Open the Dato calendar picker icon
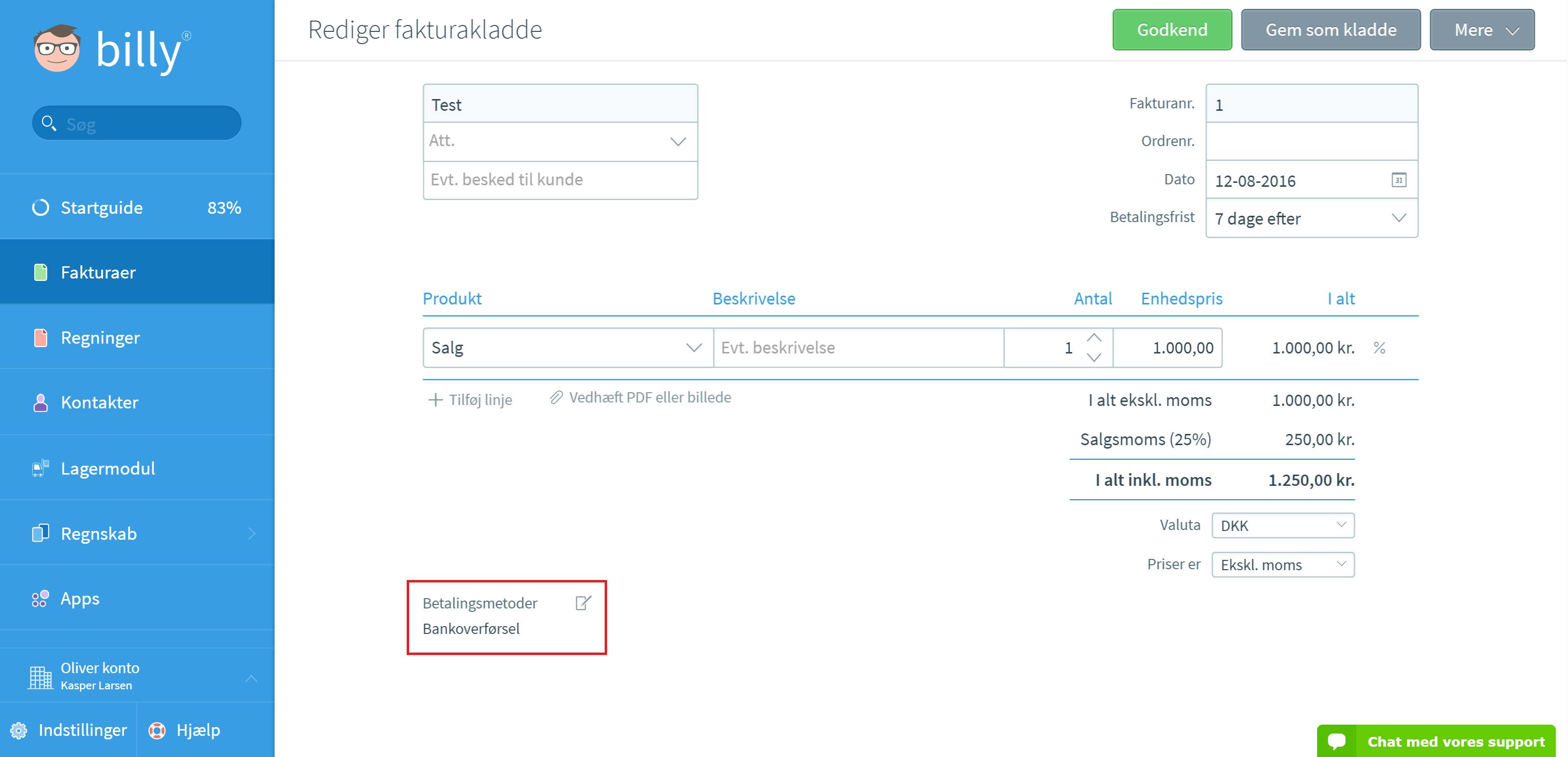1568x757 pixels. (x=1399, y=180)
